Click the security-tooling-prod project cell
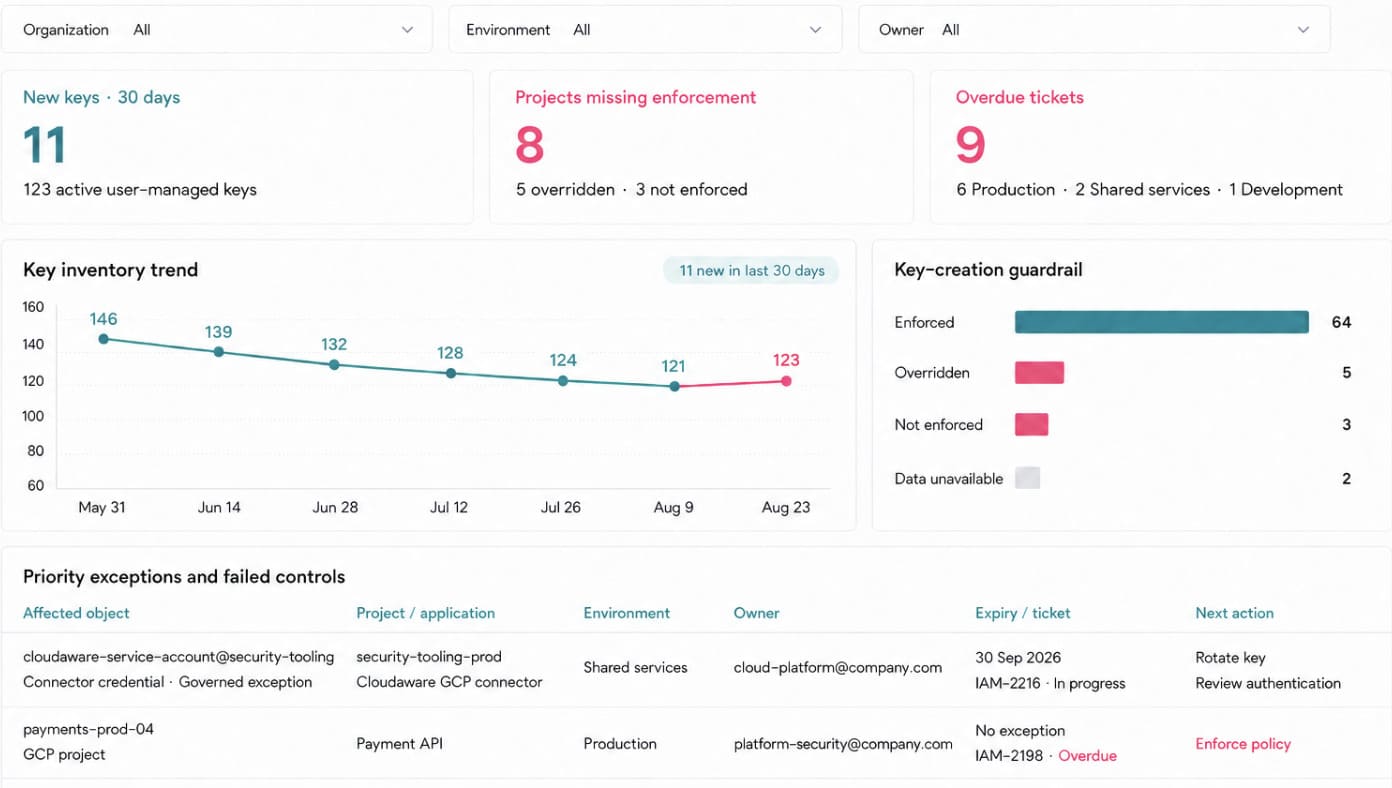1392x788 pixels. tap(429, 657)
